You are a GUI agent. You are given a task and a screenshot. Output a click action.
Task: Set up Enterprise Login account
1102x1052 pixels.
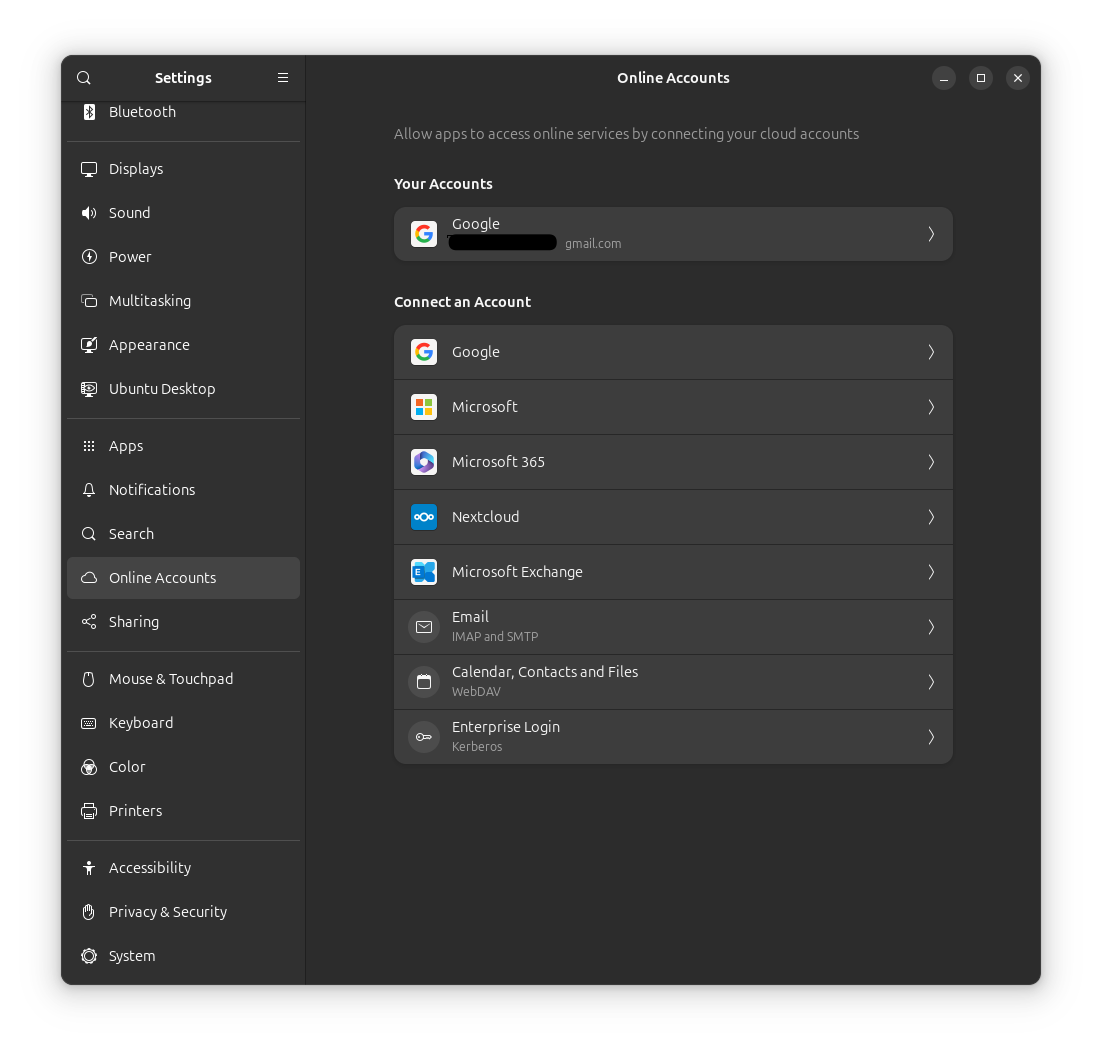(x=673, y=737)
